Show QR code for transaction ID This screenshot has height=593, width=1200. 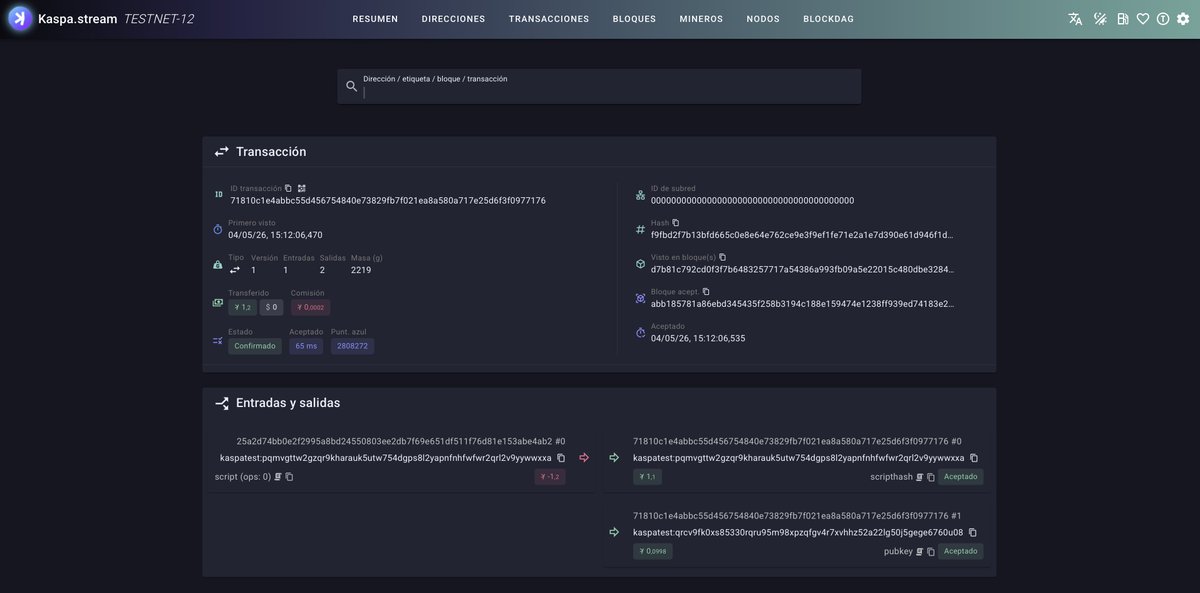pyautogui.click(x=302, y=188)
